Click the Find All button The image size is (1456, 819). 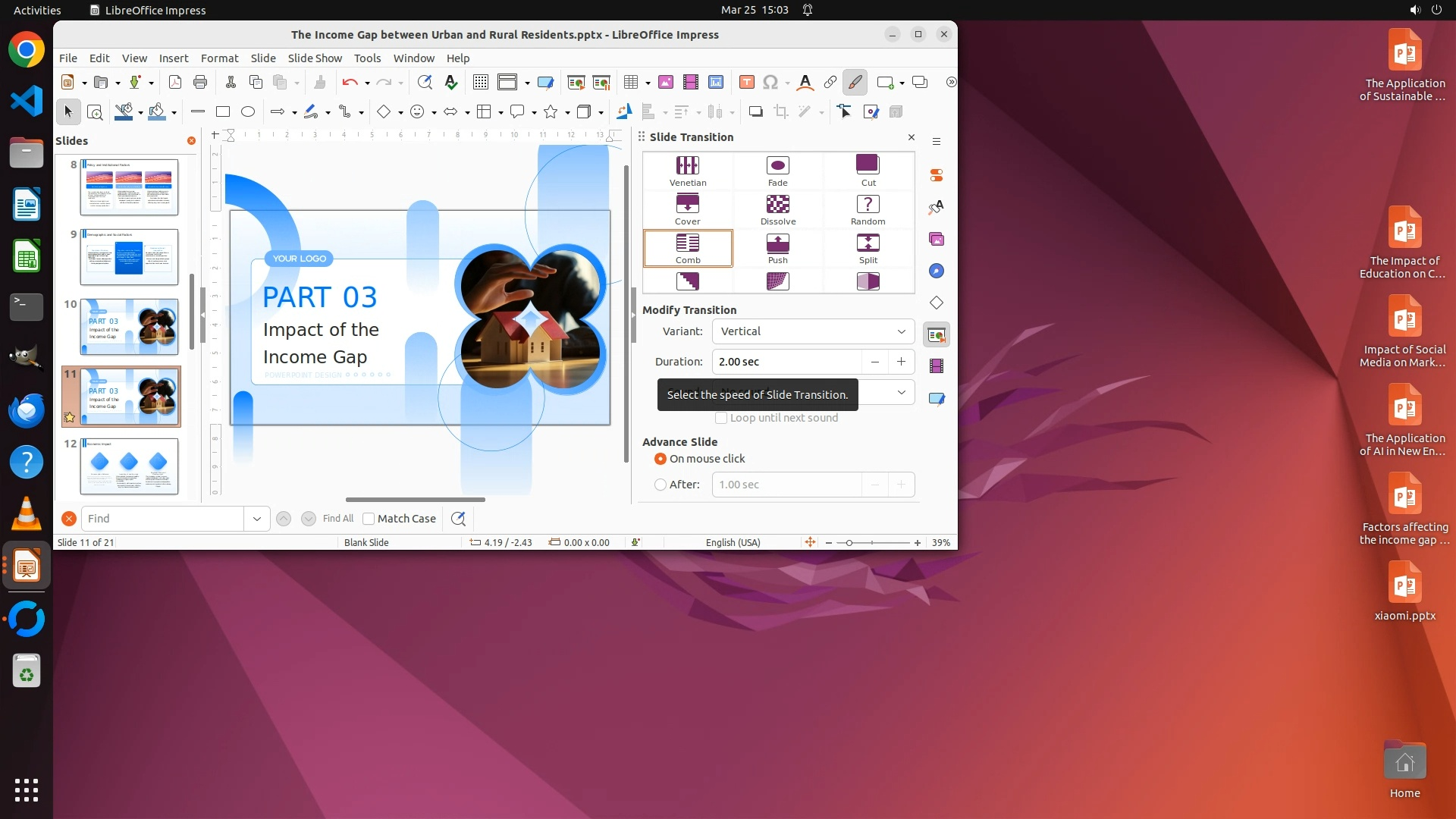[337, 519]
